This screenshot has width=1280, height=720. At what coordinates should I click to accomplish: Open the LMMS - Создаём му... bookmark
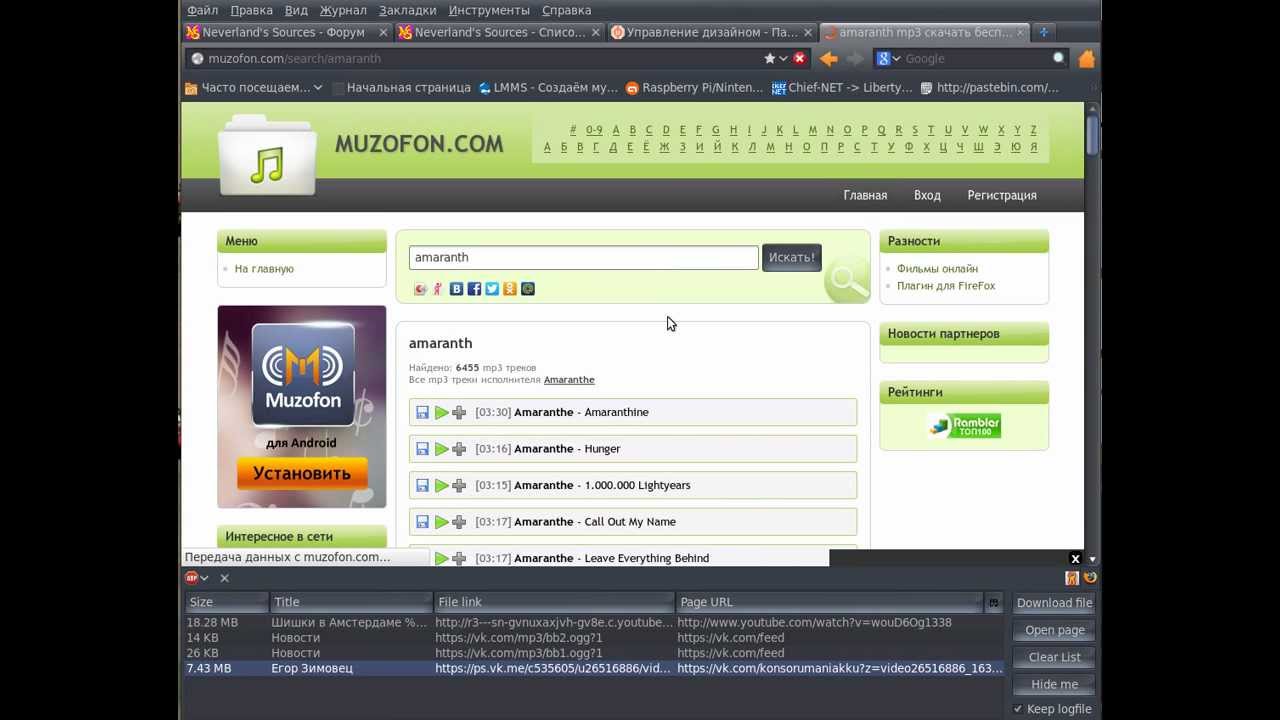click(x=548, y=88)
